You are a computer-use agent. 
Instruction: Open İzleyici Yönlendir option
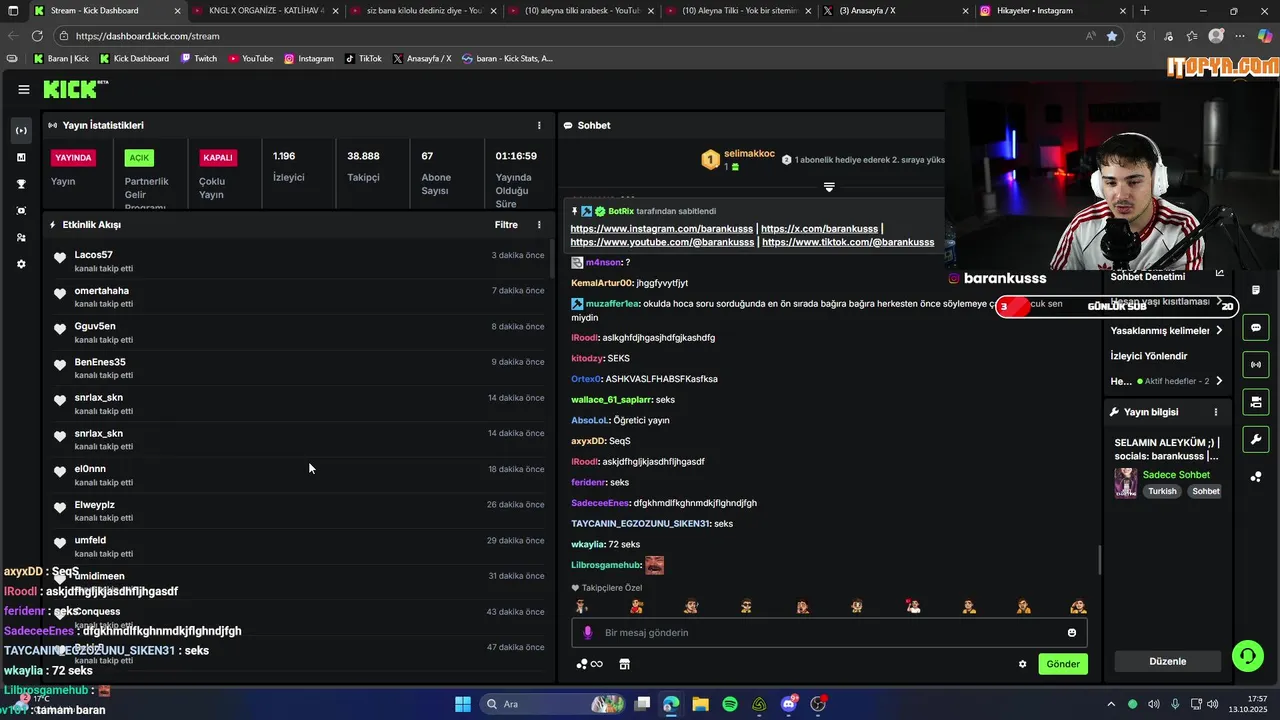pyautogui.click(x=1148, y=355)
